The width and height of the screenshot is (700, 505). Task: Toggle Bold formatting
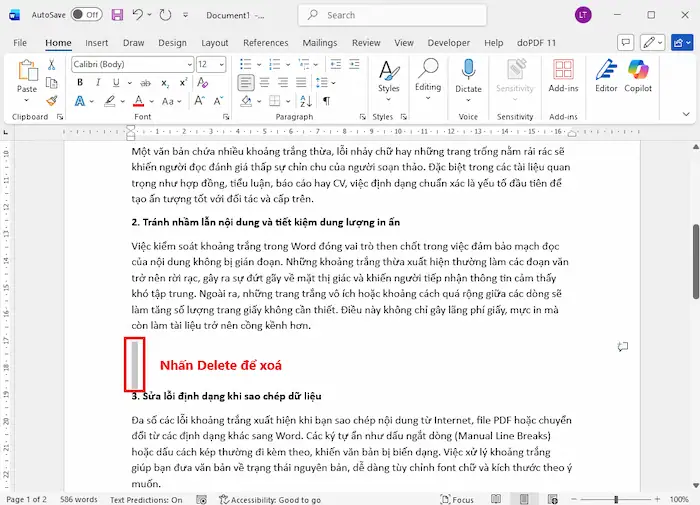[79, 82]
